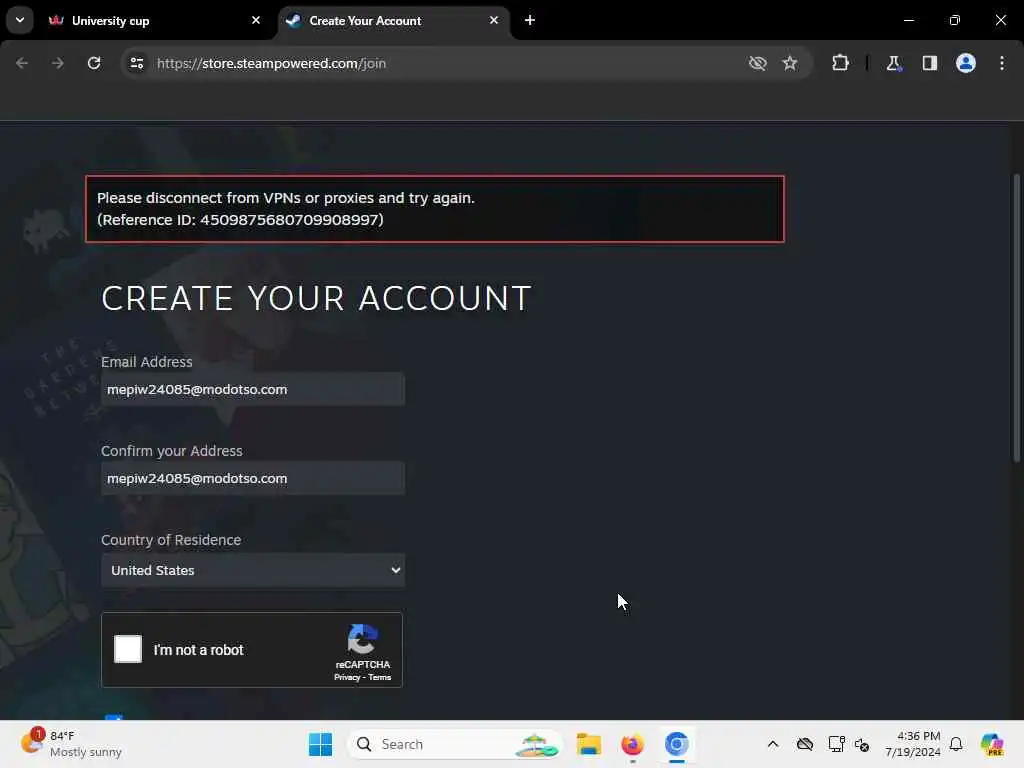Click the Email Address input field

pos(253,389)
